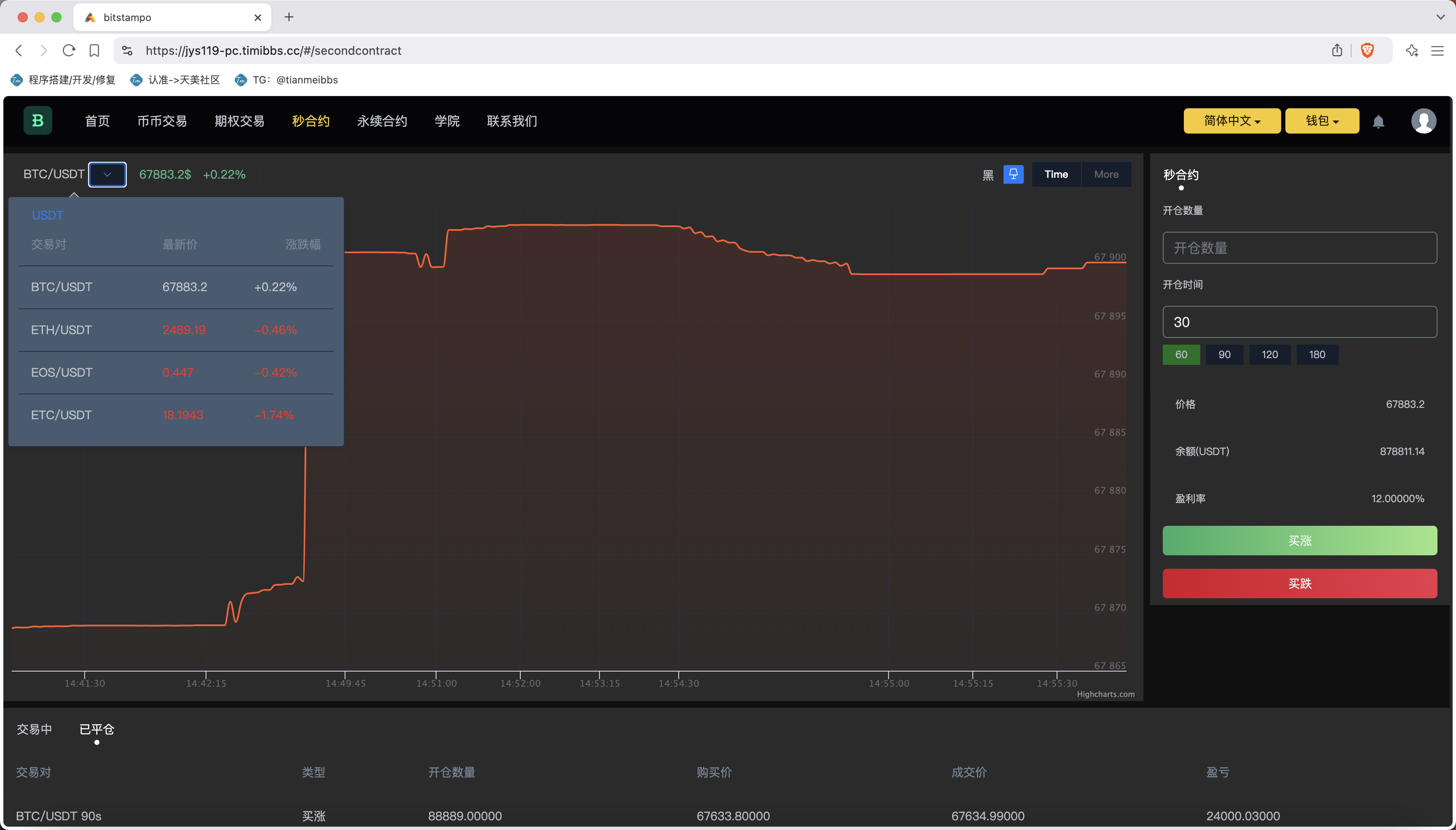Expand the 钱包 wallet dropdown

point(1322,121)
